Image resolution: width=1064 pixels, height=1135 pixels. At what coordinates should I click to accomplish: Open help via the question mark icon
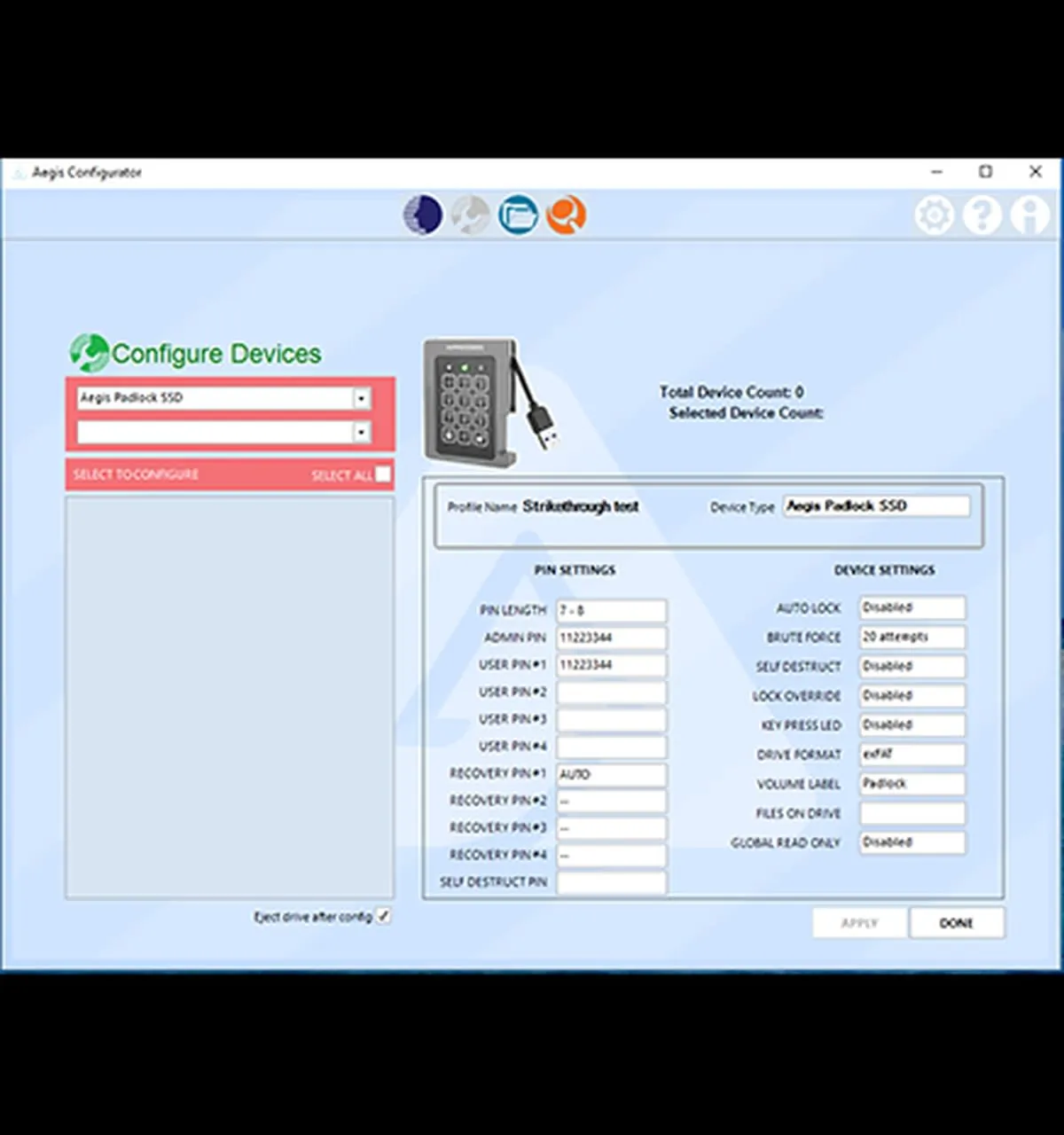coord(982,215)
